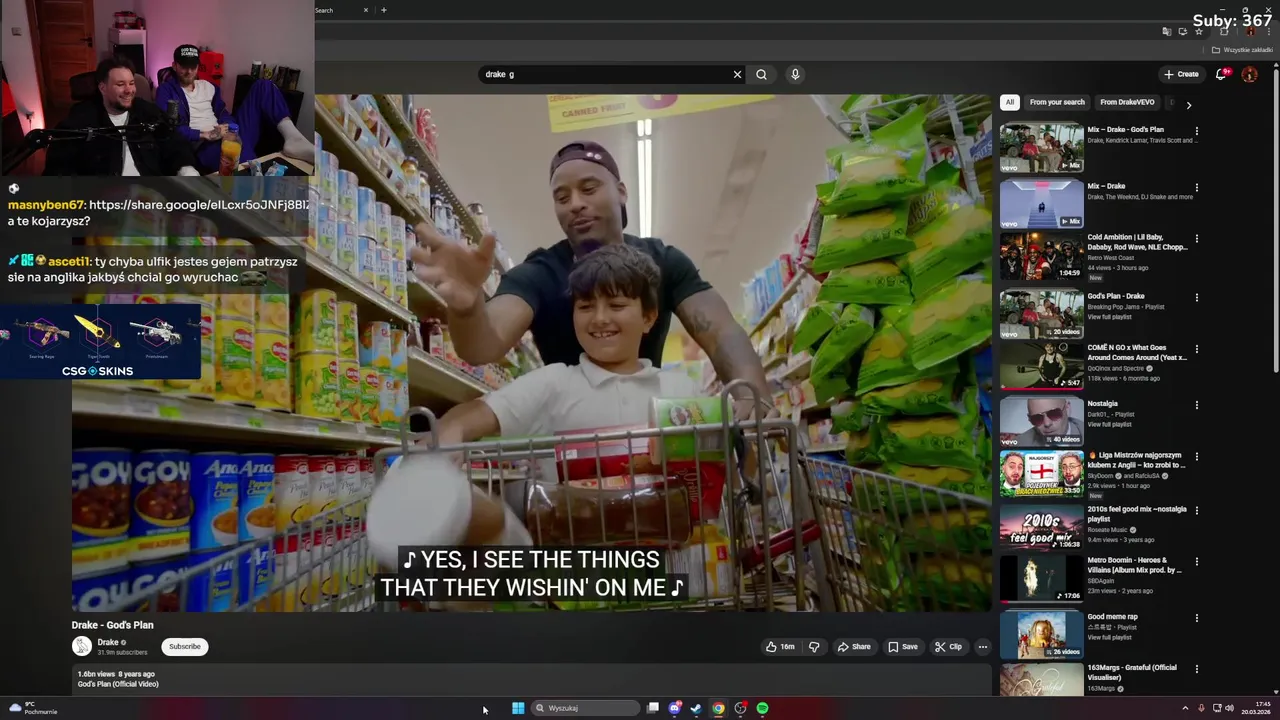Subscribe to Drake channel
1280x720 pixels.
(184, 647)
